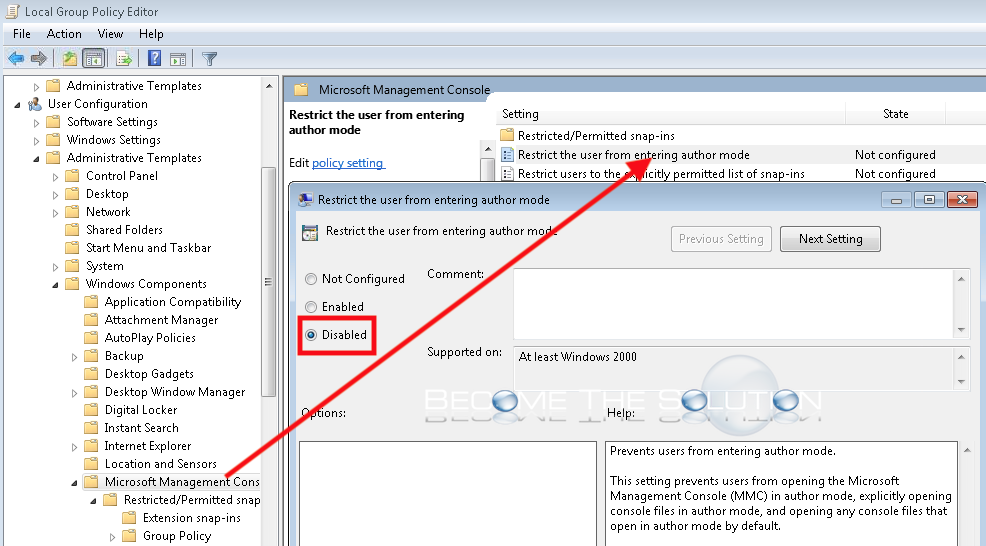Click the Restricted/Permitted snap-ins folder icon in list
Screen dimensions: 986x546
pyautogui.click(x=507, y=135)
